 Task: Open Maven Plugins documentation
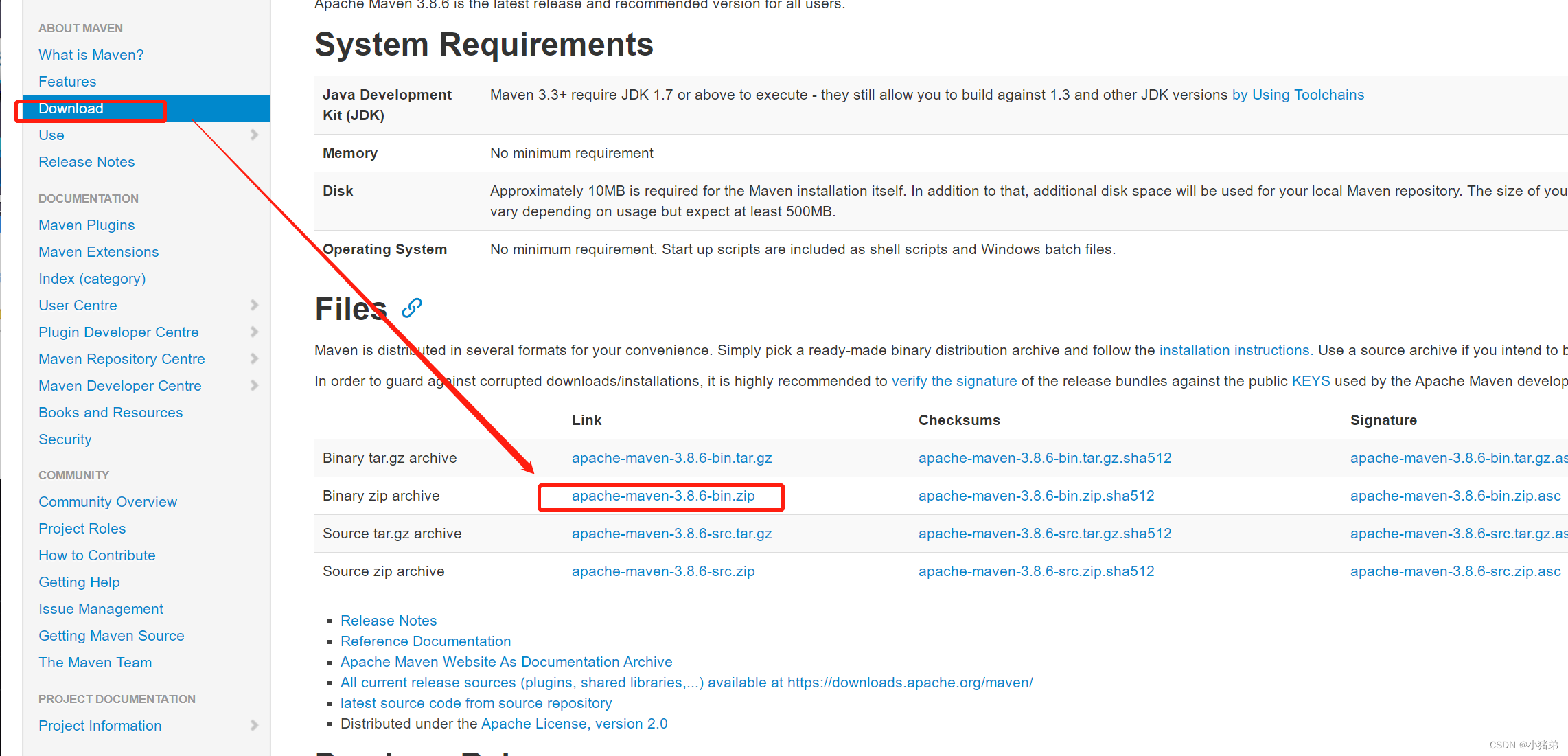pyautogui.click(x=87, y=225)
